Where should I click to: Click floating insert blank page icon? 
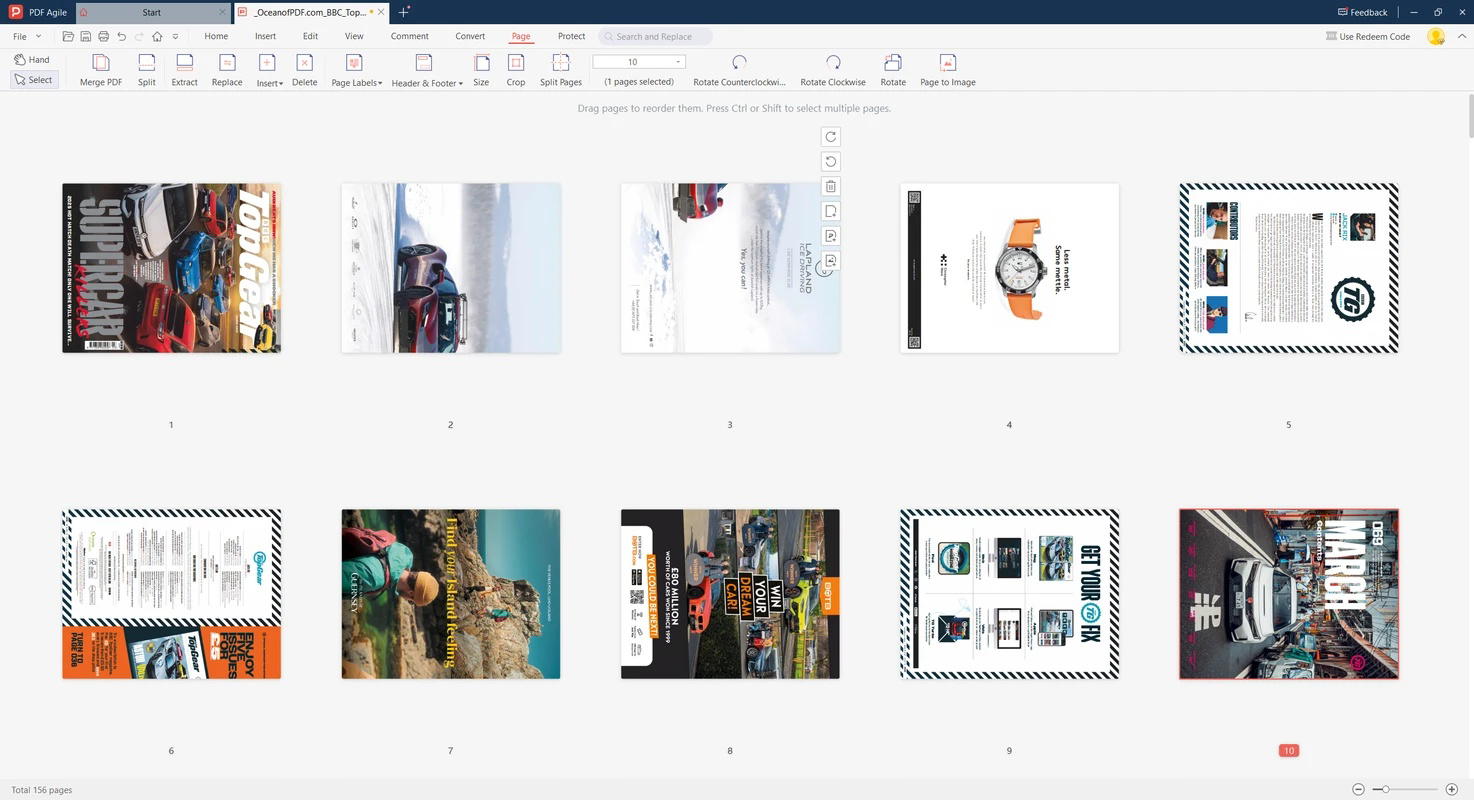[830, 211]
